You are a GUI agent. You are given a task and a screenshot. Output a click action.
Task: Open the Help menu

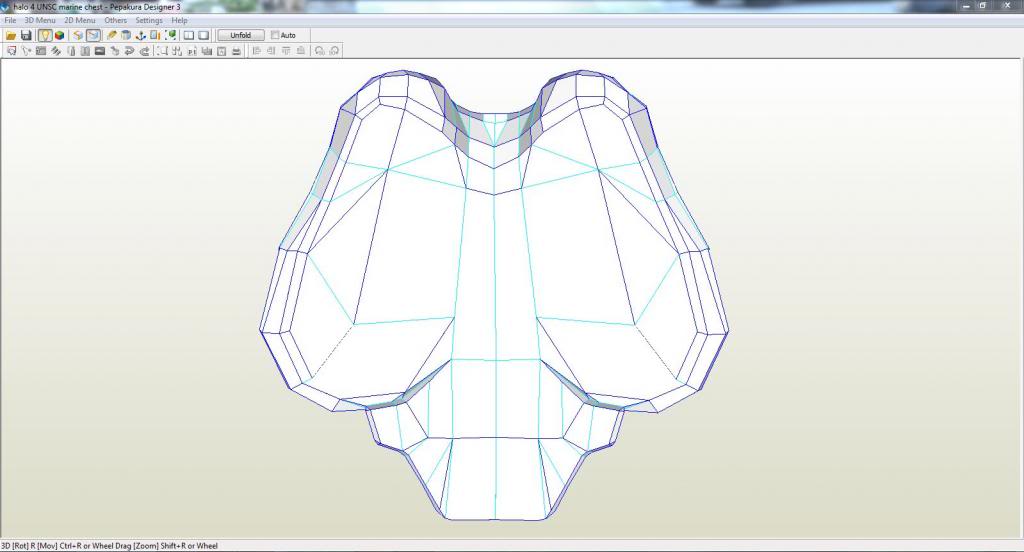coord(180,20)
